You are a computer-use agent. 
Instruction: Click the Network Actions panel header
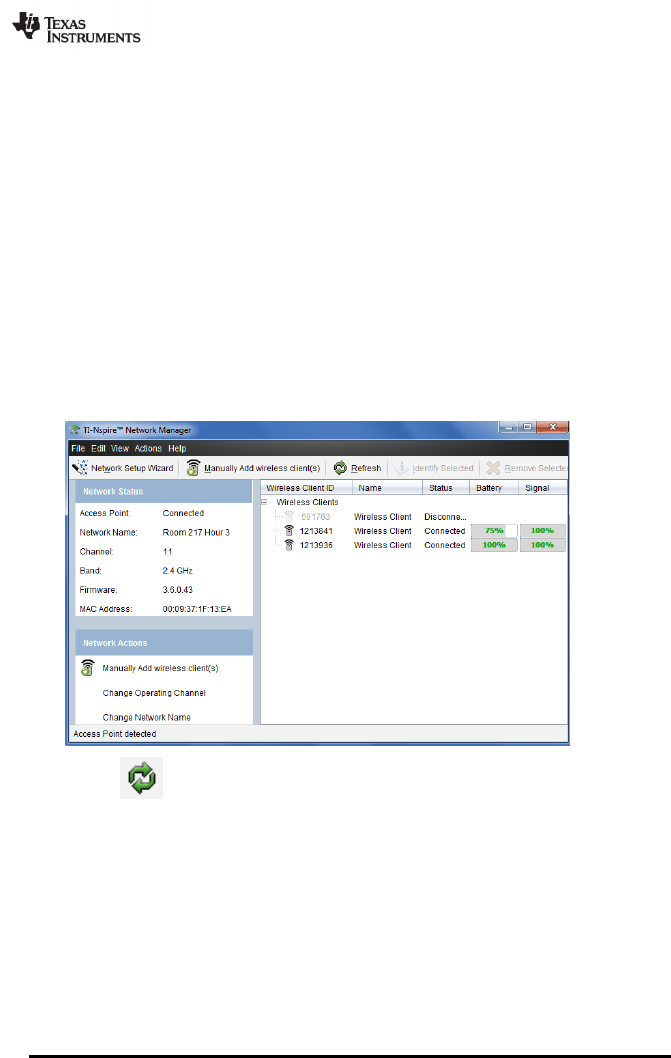click(x=164, y=643)
